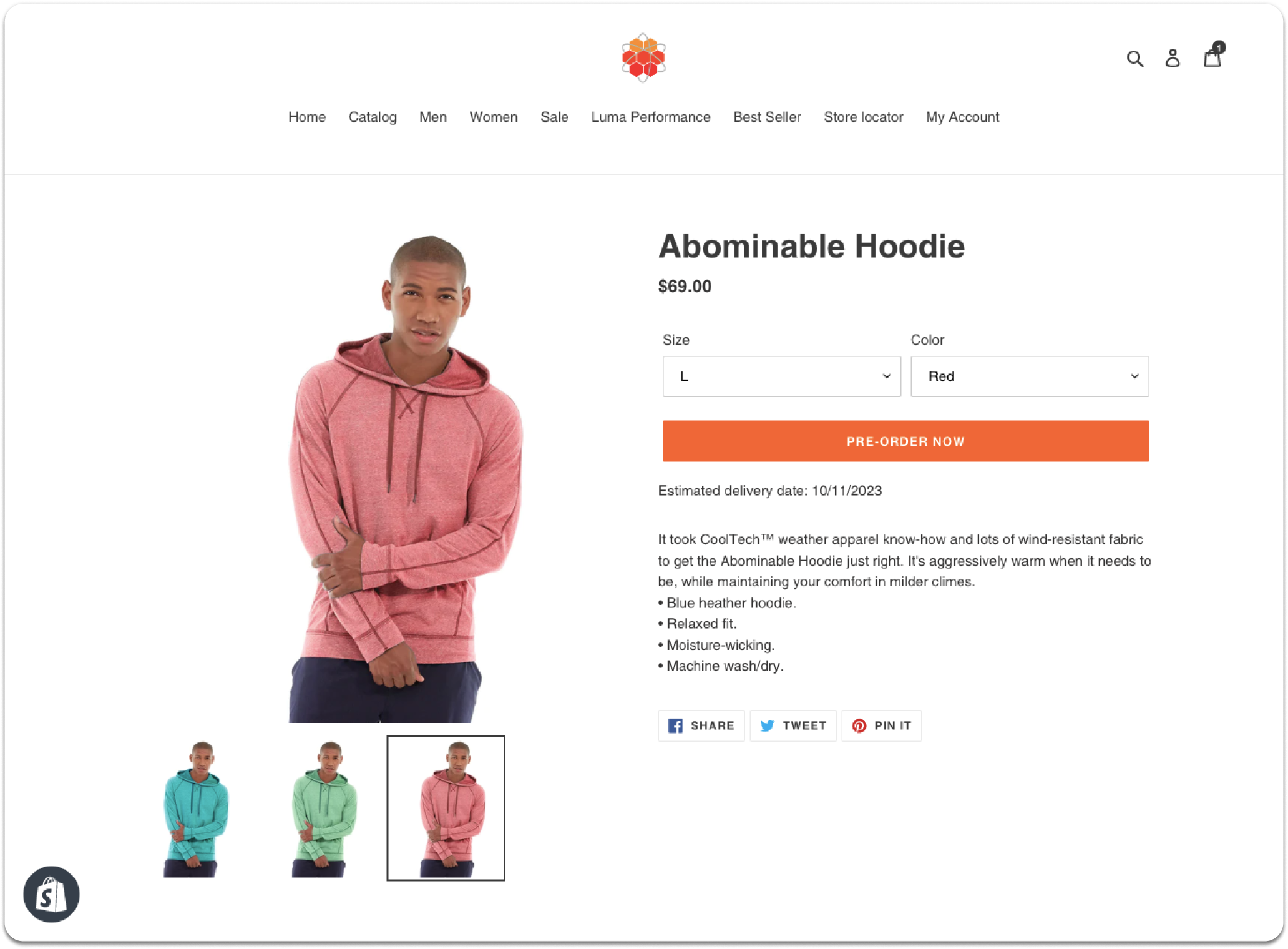Open Luma Performance menu link
The image size is (1288, 949).
651,117
